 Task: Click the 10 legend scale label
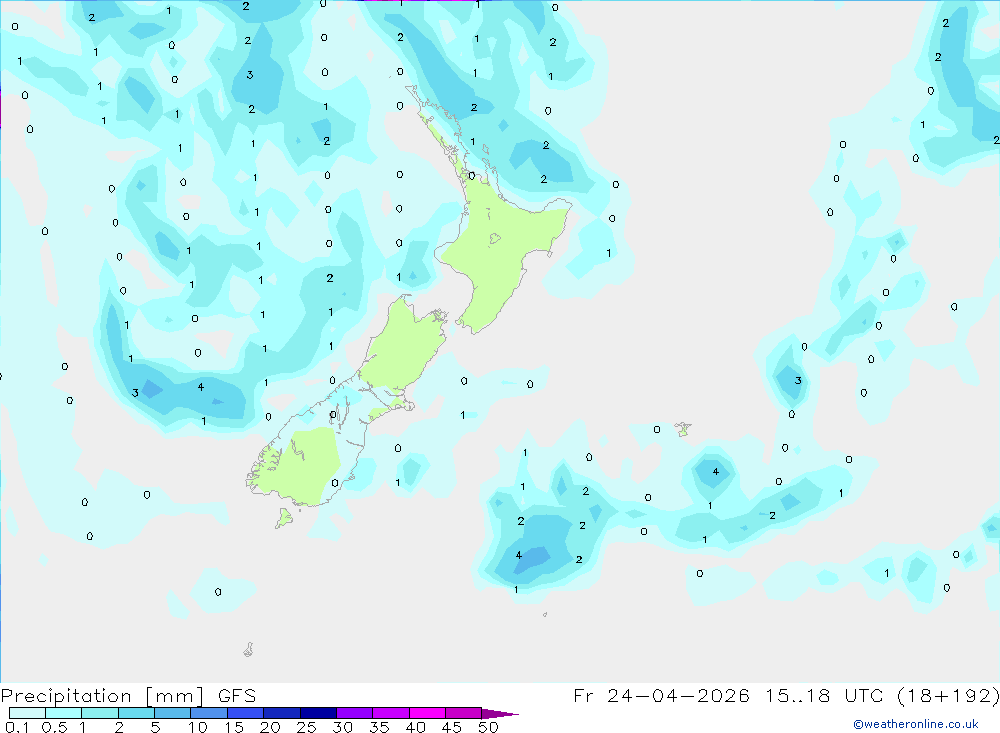[x=198, y=727]
